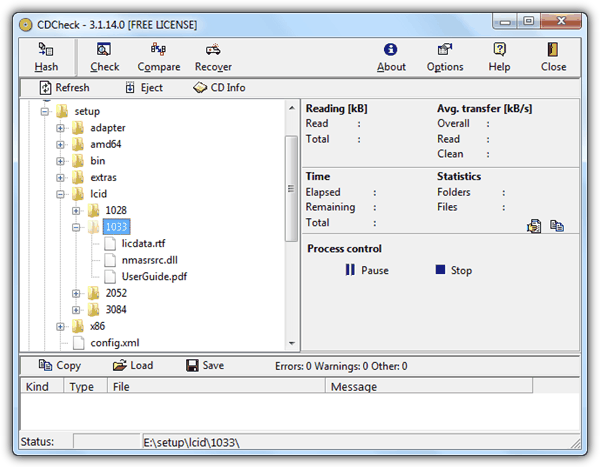The height and width of the screenshot is (467, 600).
Task: Select the 1028 folder
Action: click(116, 210)
